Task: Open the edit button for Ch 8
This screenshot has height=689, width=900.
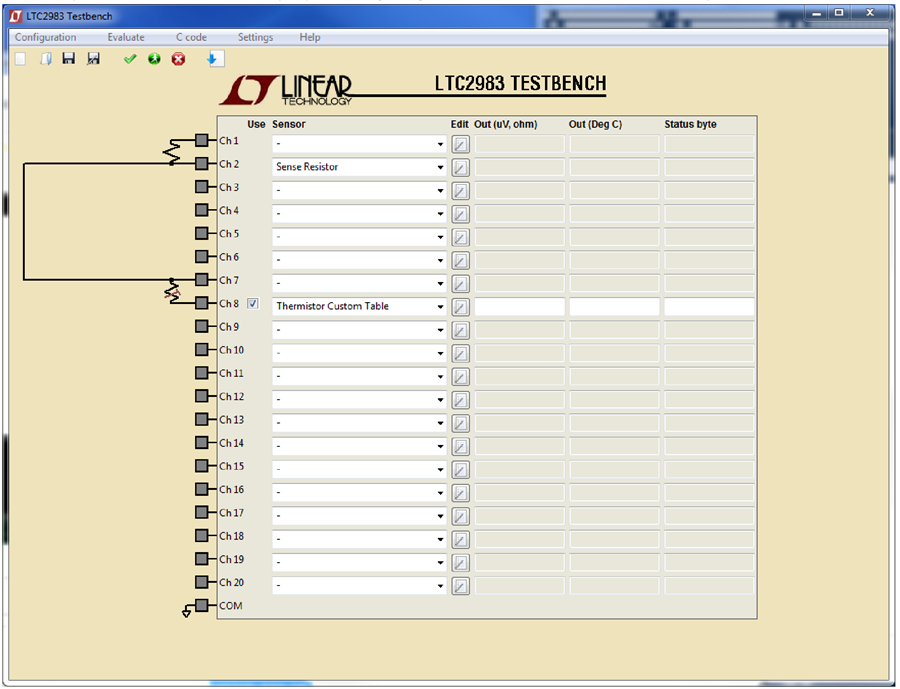Action: click(x=460, y=307)
